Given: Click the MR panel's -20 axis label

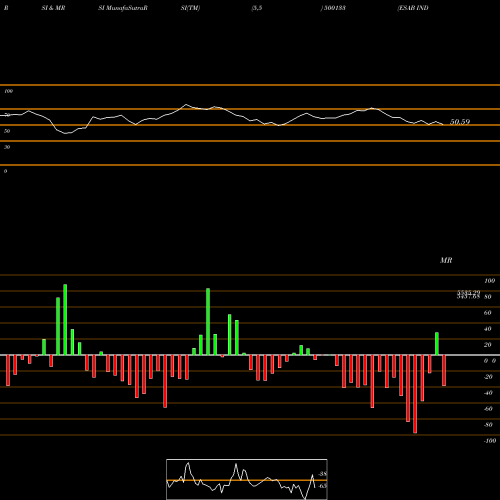Looking at the screenshot, I should pos(488,377).
